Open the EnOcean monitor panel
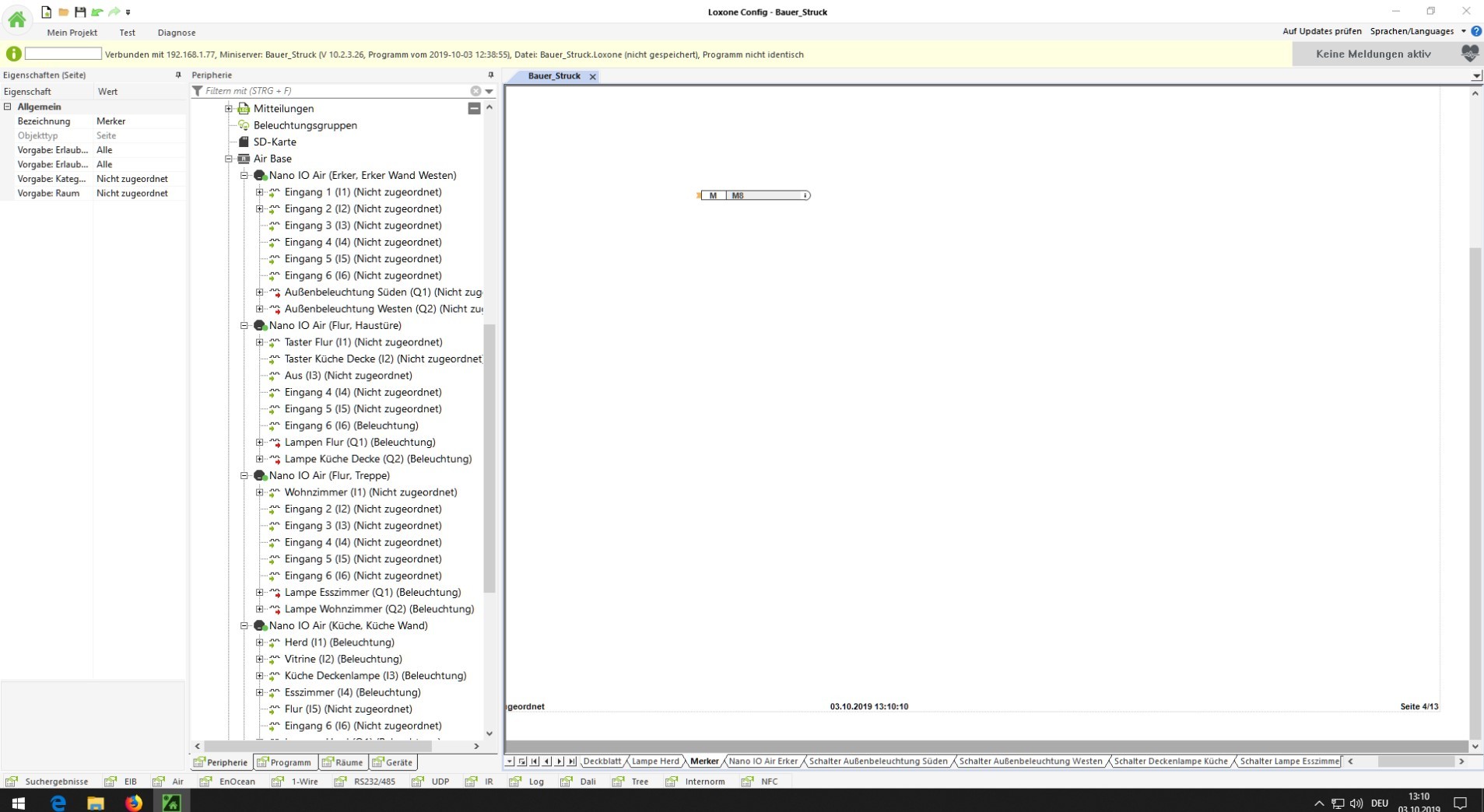1484x812 pixels. point(227,782)
